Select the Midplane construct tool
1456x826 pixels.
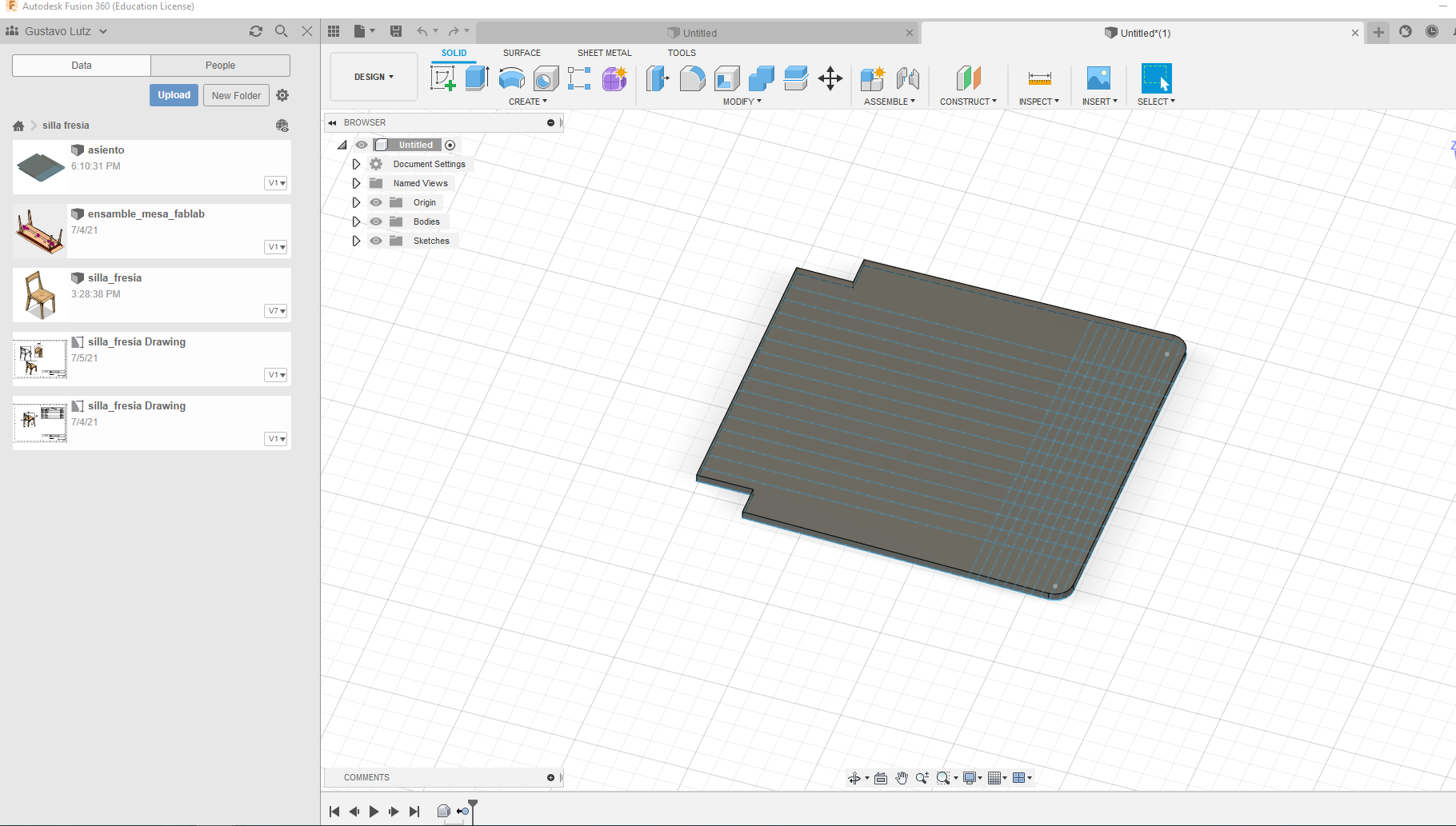(x=968, y=78)
